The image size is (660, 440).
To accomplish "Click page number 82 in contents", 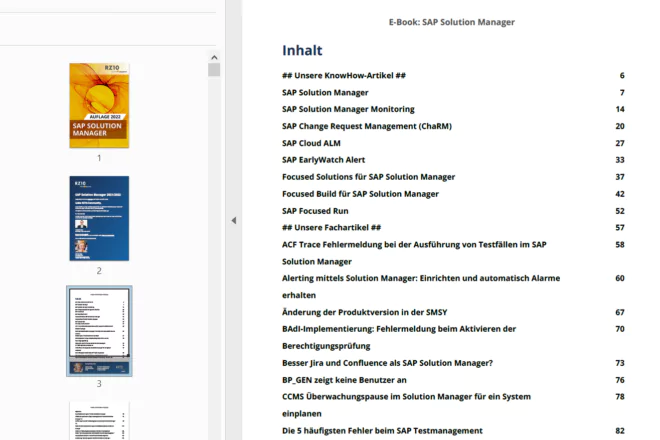I will (x=620, y=431).
